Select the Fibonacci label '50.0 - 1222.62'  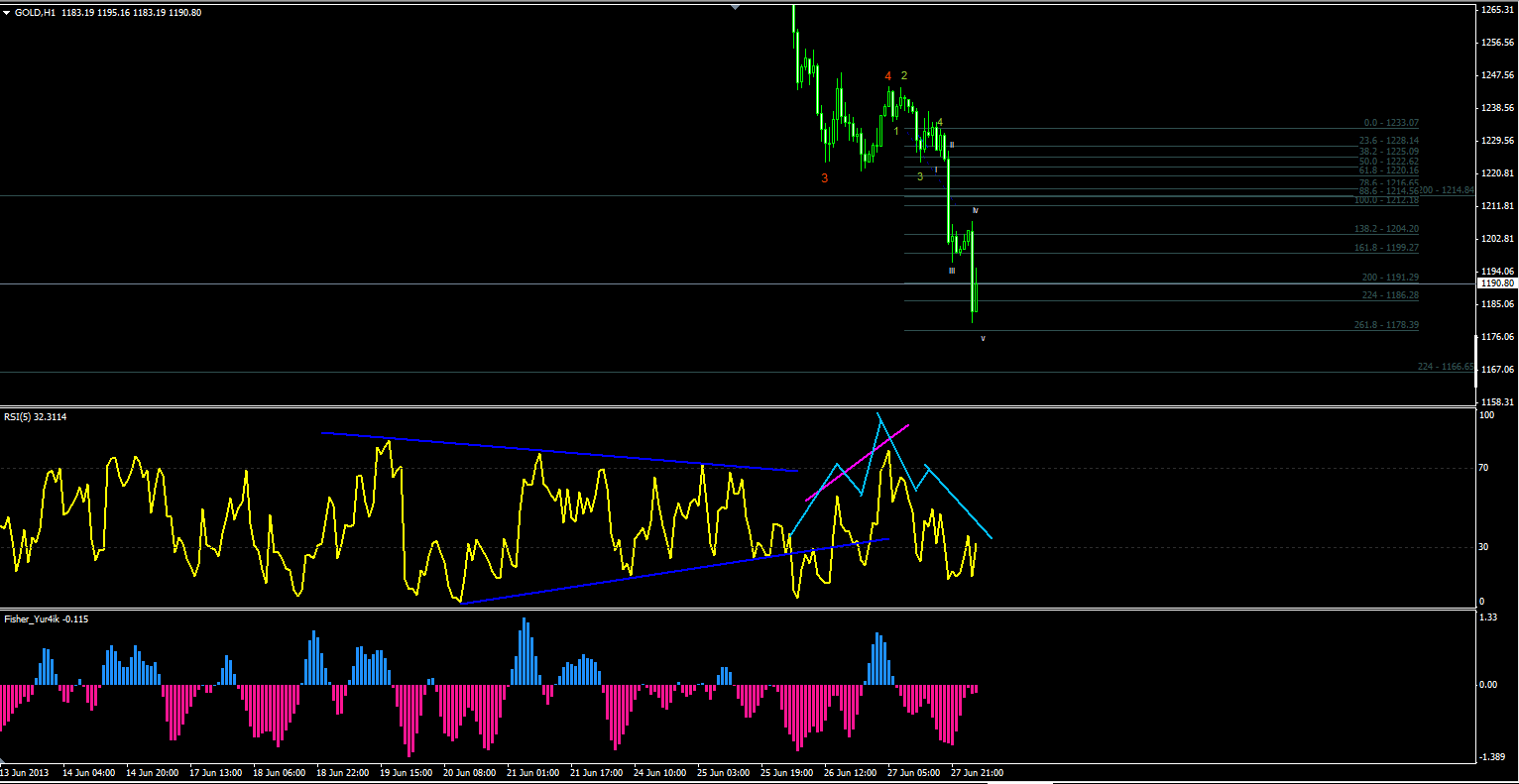(1389, 162)
